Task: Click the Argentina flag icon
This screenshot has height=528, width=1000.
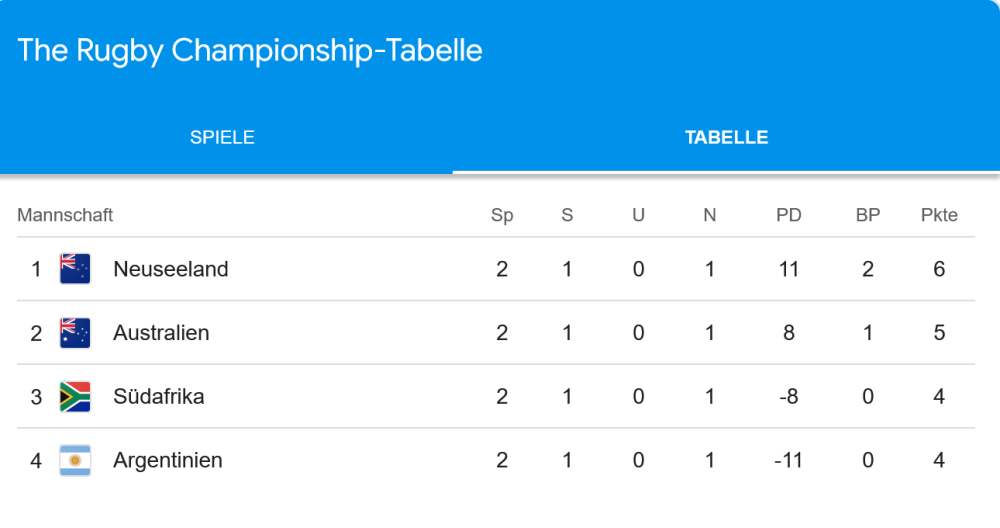Action: click(75, 461)
